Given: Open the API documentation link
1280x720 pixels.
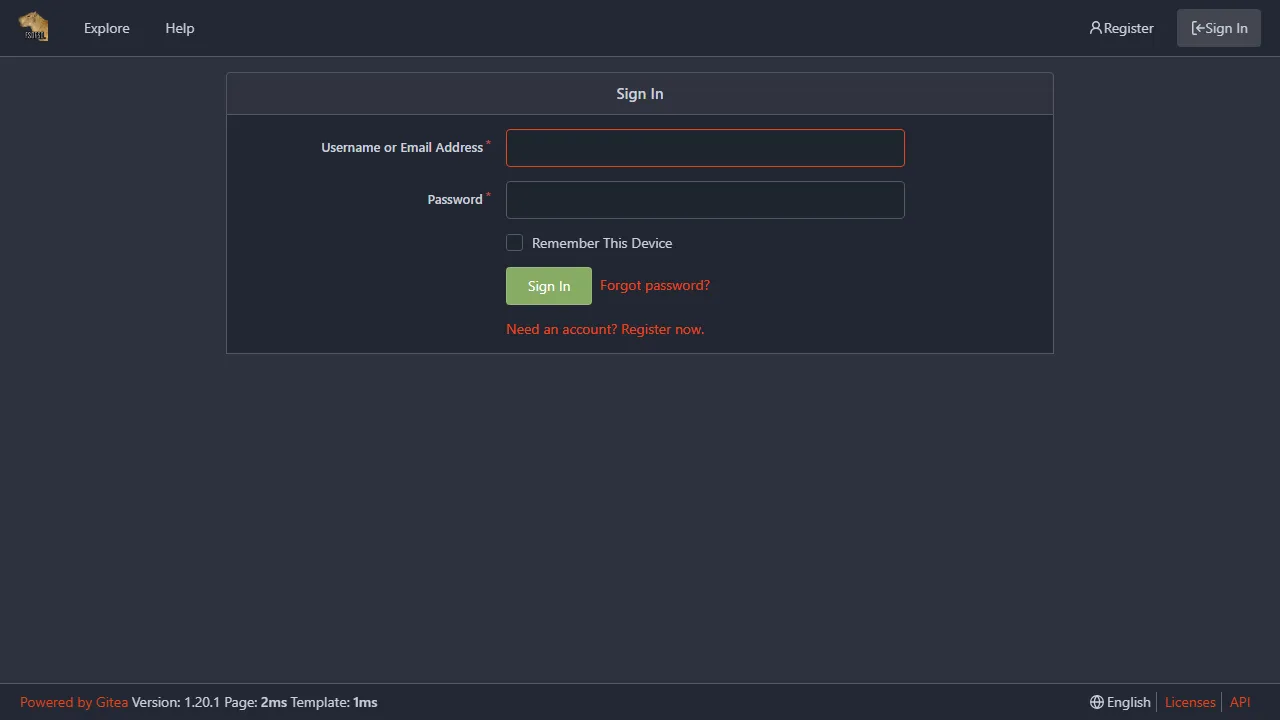Looking at the screenshot, I should 1240,702.
